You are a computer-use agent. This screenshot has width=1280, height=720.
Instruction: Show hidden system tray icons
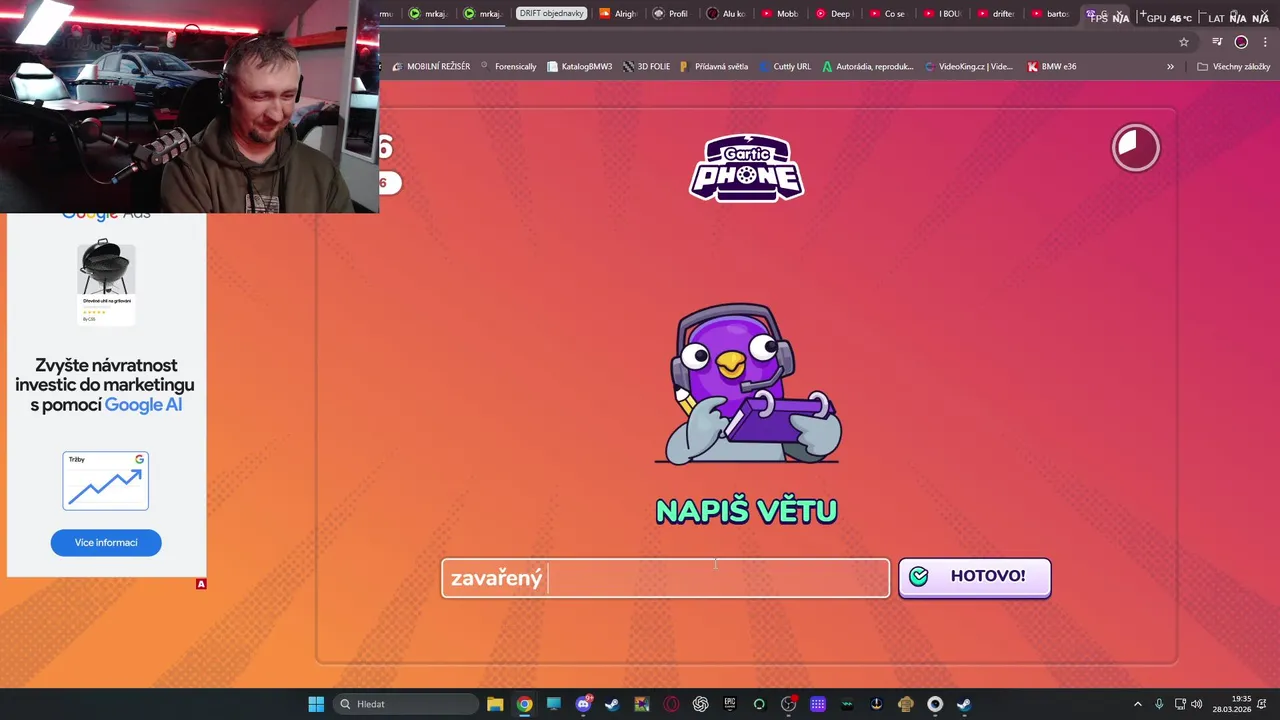coord(1137,704)
